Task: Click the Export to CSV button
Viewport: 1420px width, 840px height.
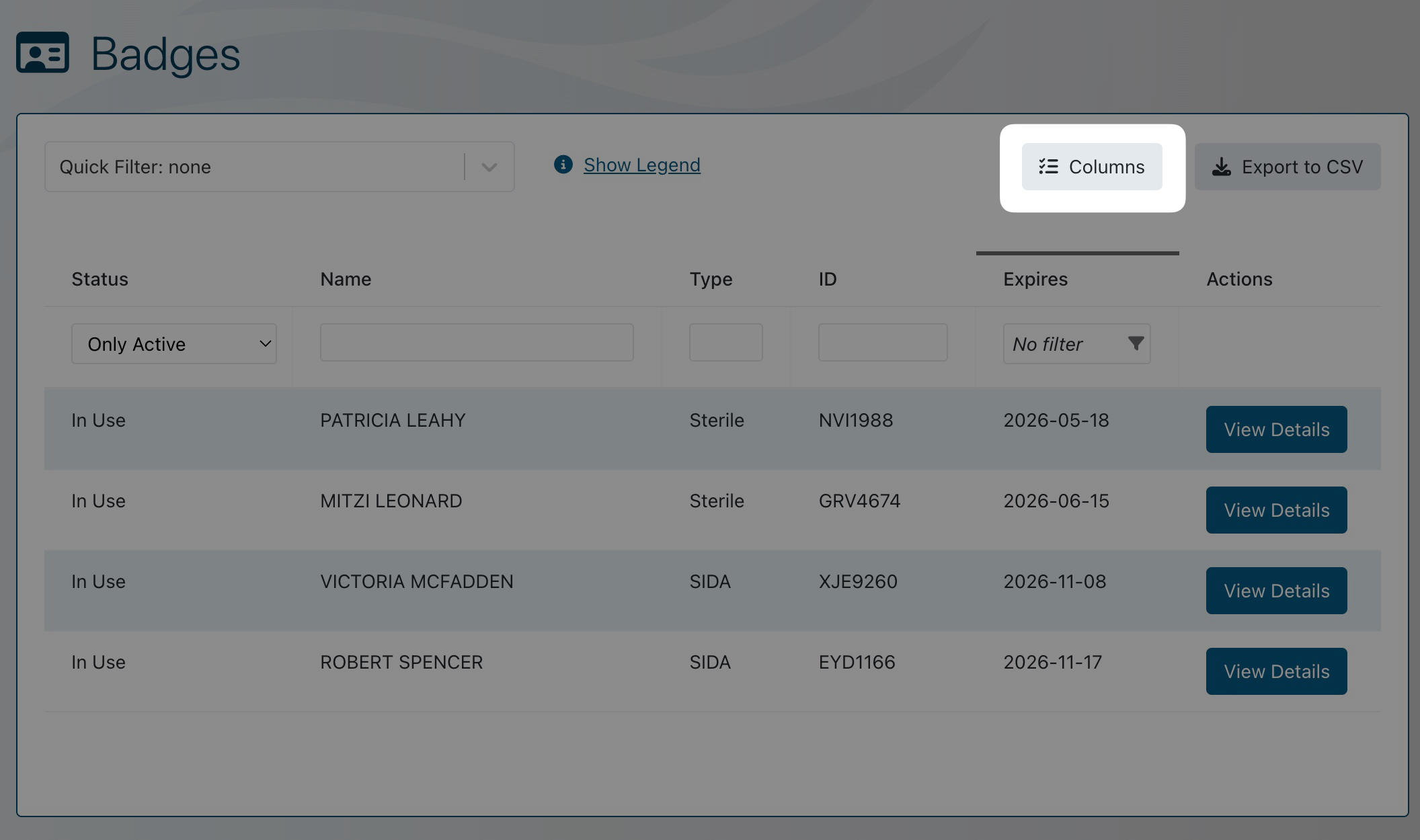Action: pyautogui.click(x=1287, y=167)
